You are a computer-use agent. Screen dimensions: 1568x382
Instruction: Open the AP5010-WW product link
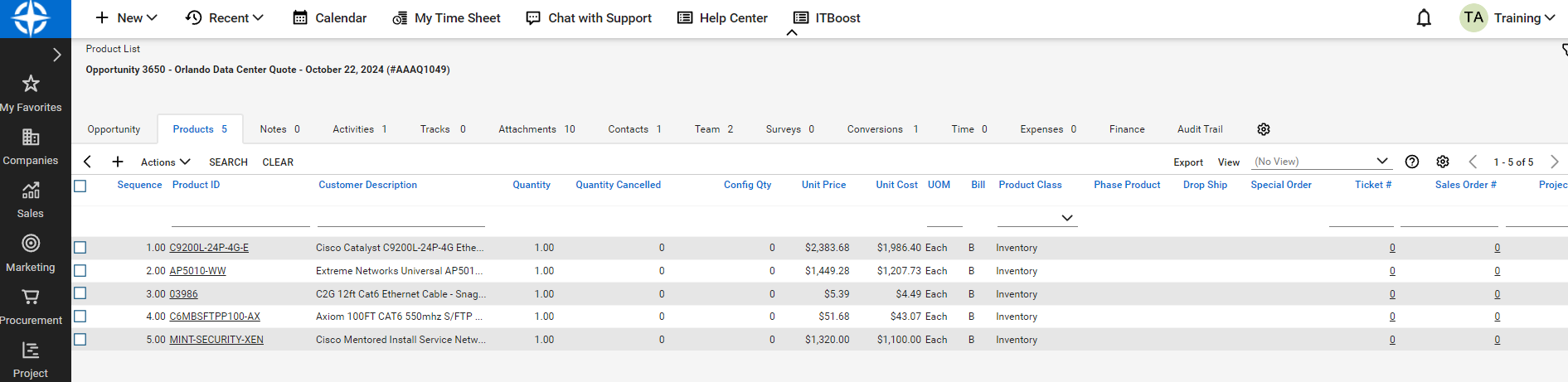point(197,271)
